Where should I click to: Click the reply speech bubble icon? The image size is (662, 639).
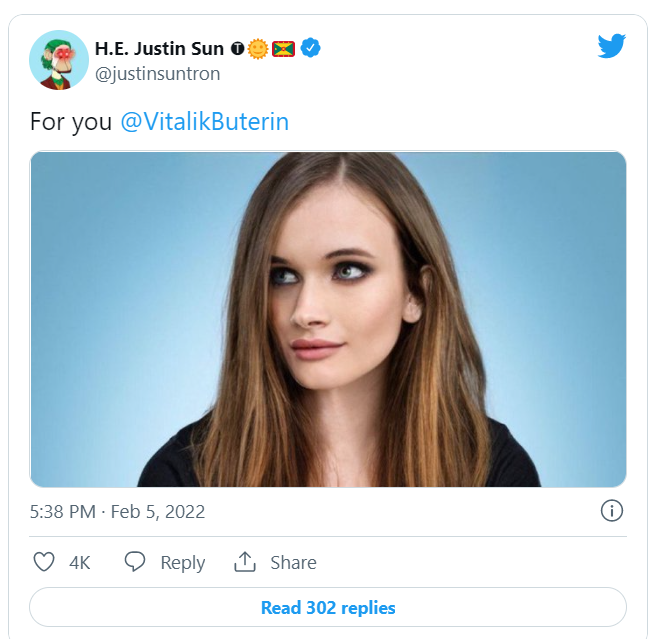[135, 562]
